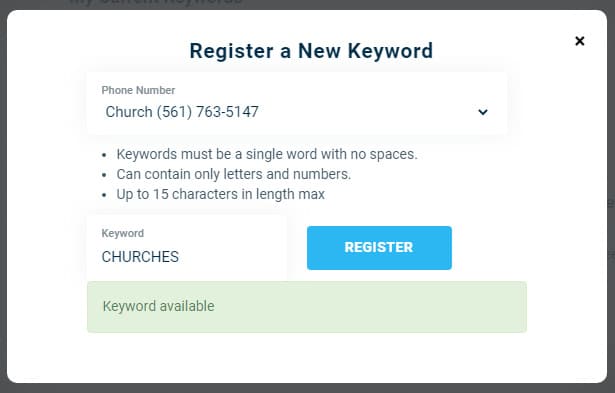Click the single word with no spaces rule

267,154
